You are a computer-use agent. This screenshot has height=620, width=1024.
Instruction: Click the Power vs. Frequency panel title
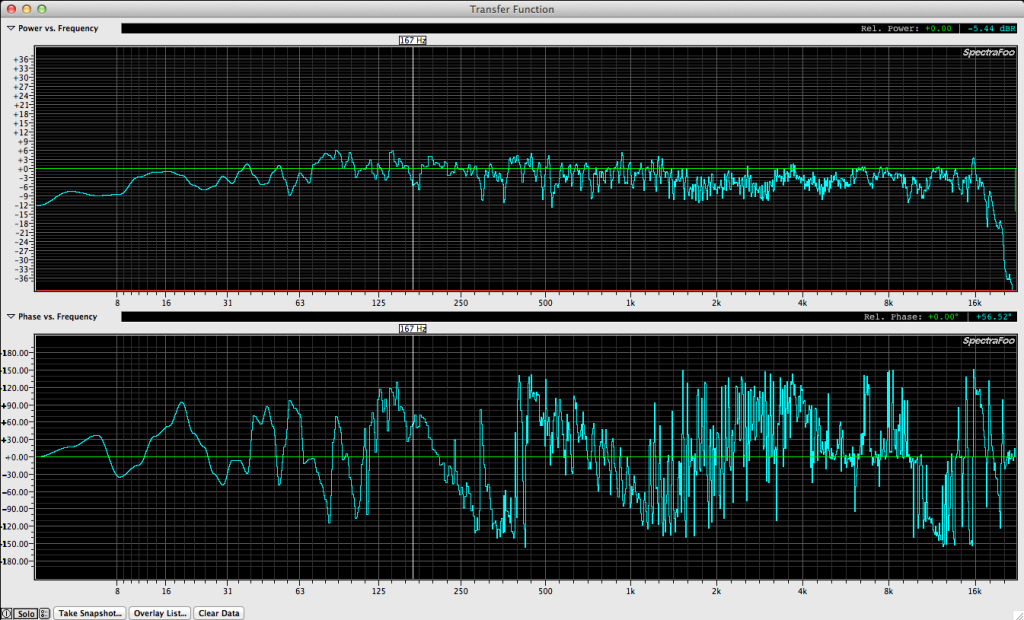58,28
